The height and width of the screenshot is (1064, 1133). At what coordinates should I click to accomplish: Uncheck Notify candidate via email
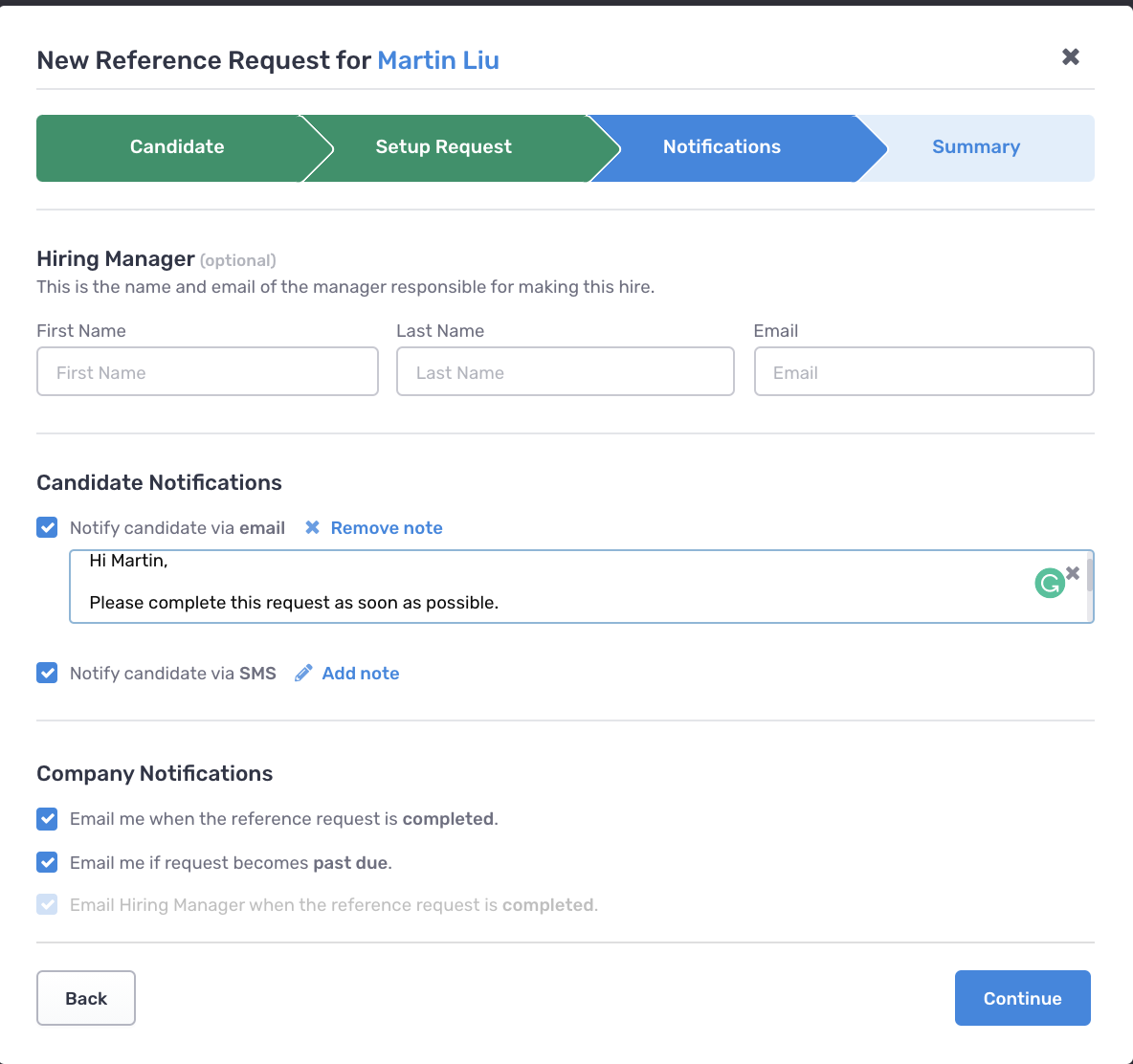(47, 527)
